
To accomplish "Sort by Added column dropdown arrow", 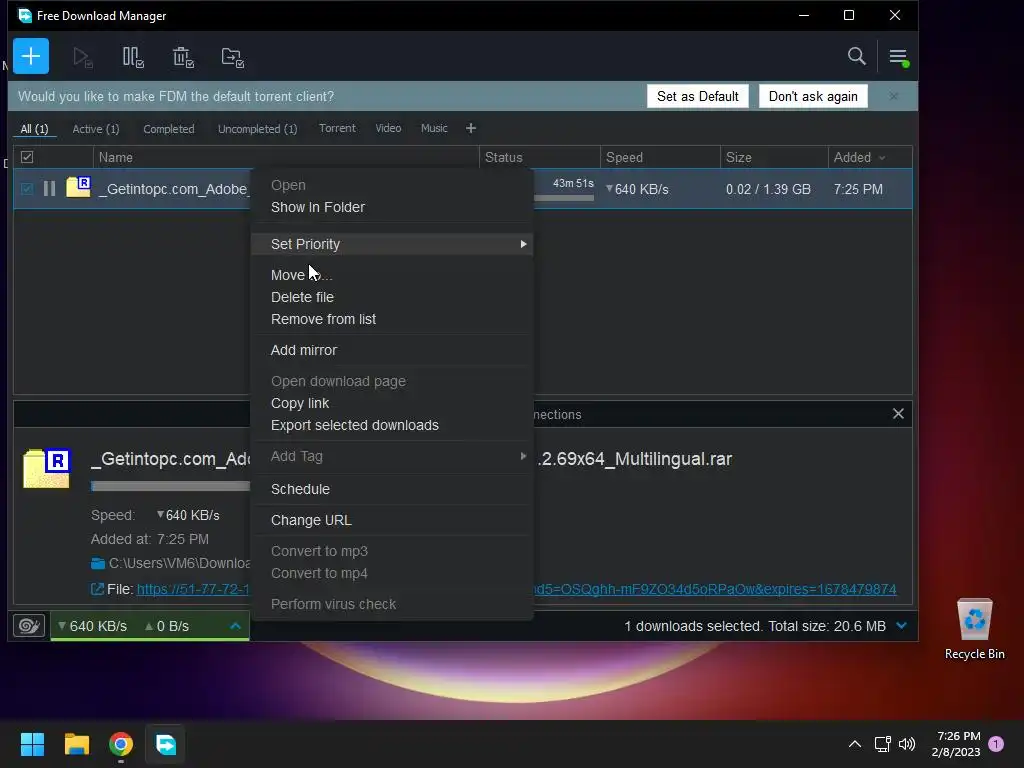I will (x=882, y=157).
